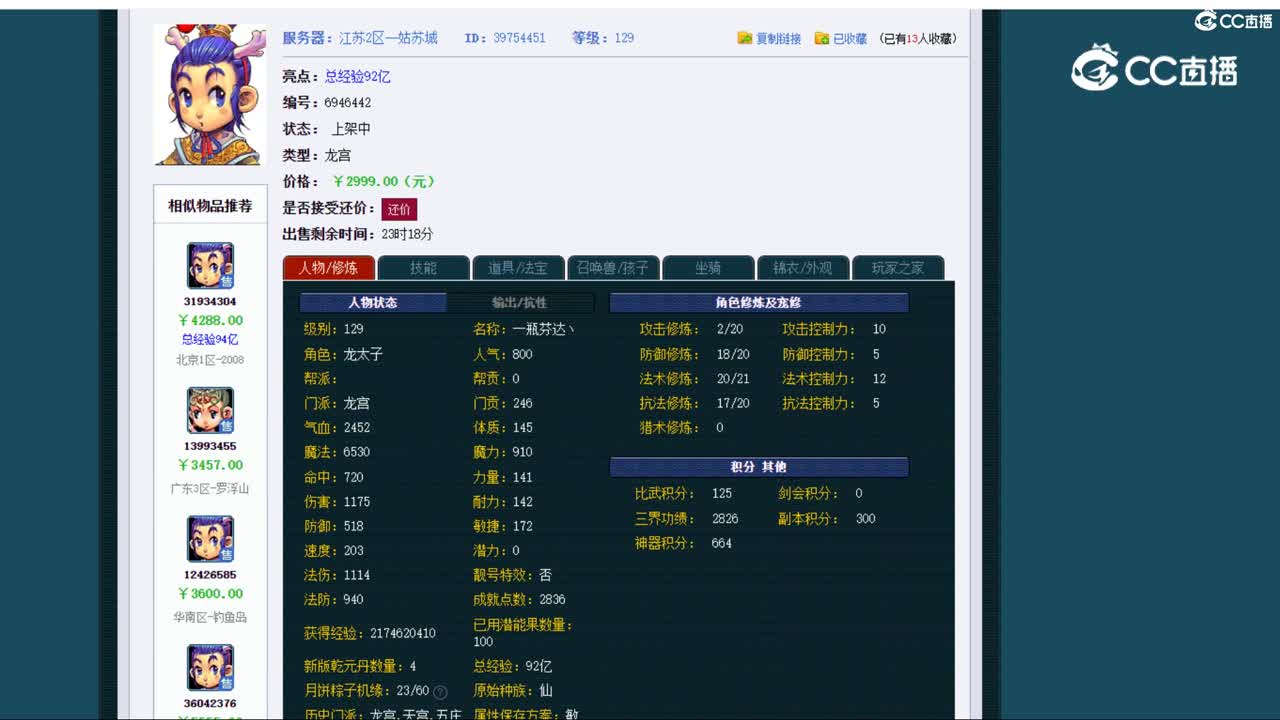Open the 玩家之家 tab
Image resolution: width=1280 pixels, height=720 pixels.
[x=897, y=267]
